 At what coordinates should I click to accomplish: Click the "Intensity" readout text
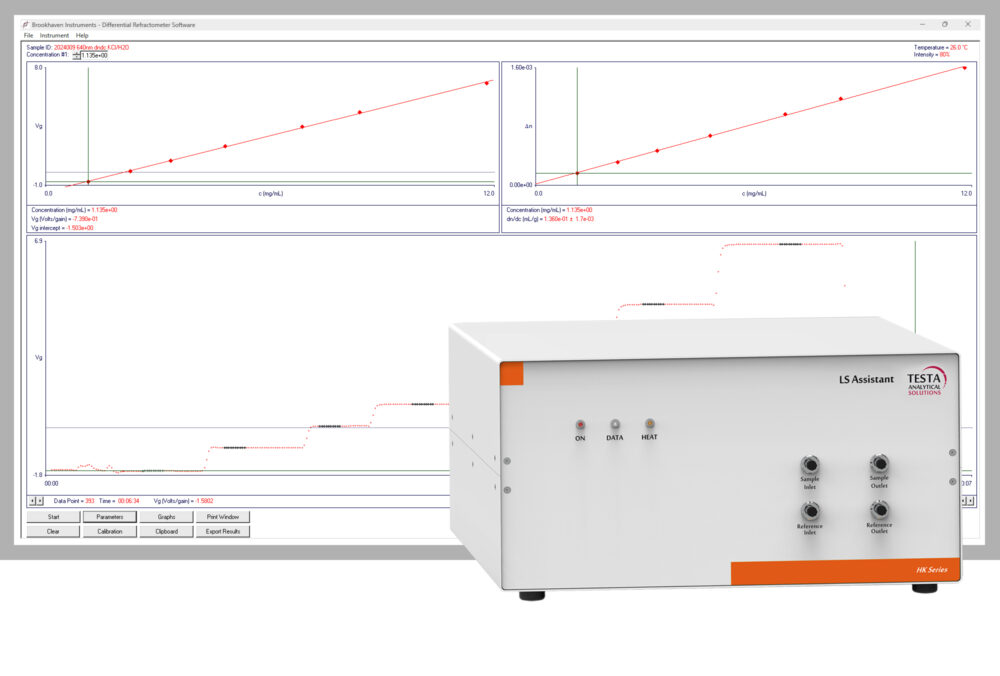click(x=931, y=55)
